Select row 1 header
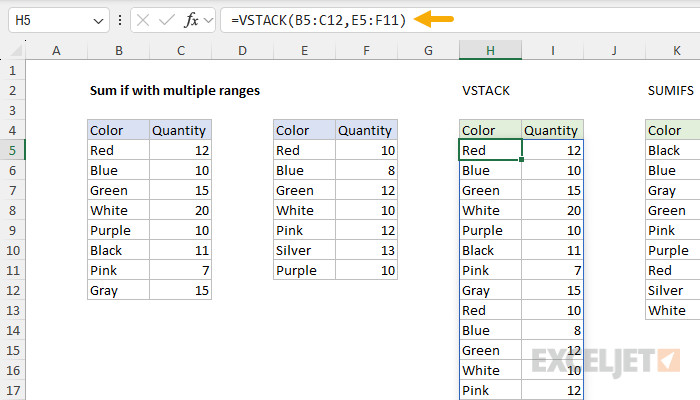The height and width of the screenshot is (400, 700). 12,71
